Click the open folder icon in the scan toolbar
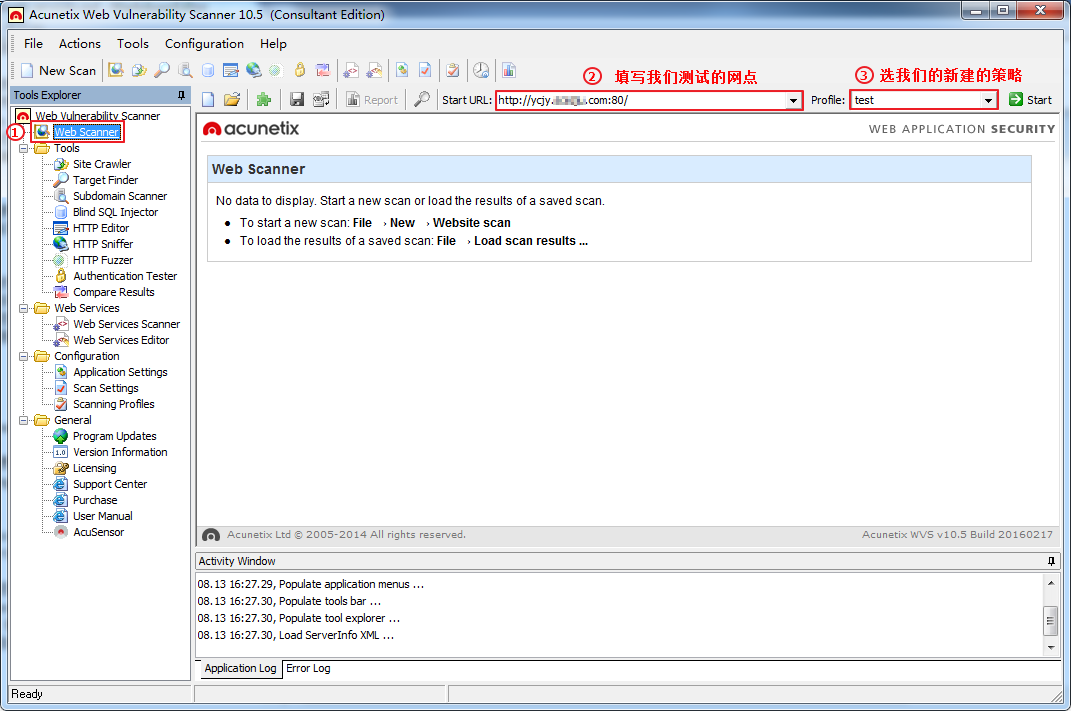1071x711 pixels. coord(232,99)
